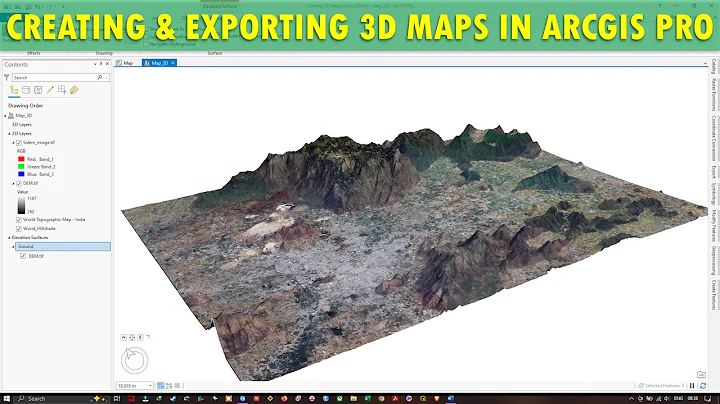Collapse the DEM.tif legend under 2D Layers
This screenshot has width=720, height=404.
coord(13,184)
